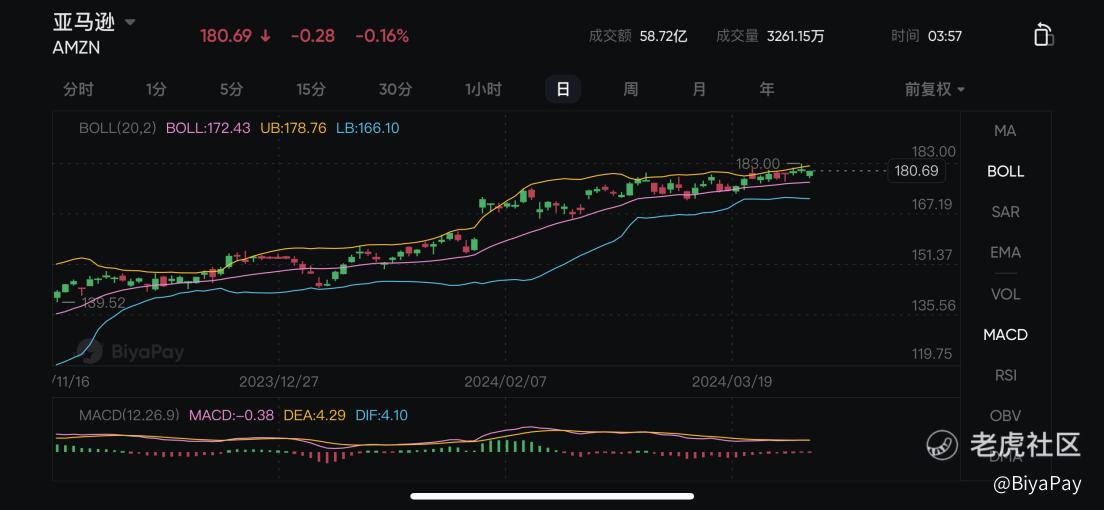Click the 119.75 price axis label

point(932,354)
